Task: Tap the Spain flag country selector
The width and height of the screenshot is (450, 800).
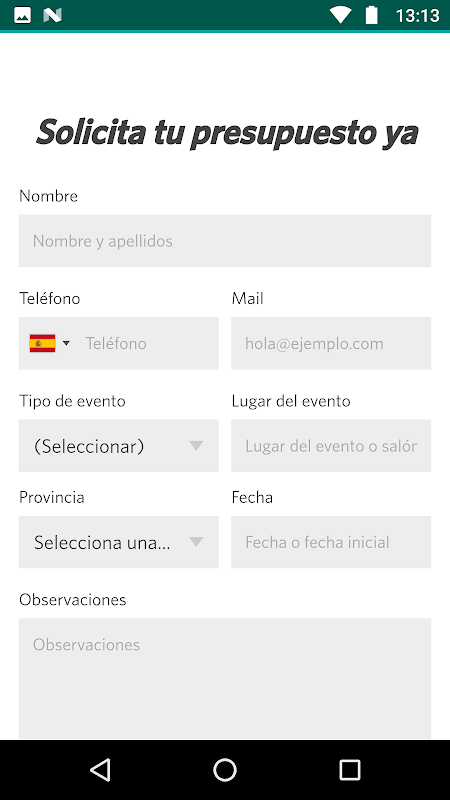Action: coord(42,343)
